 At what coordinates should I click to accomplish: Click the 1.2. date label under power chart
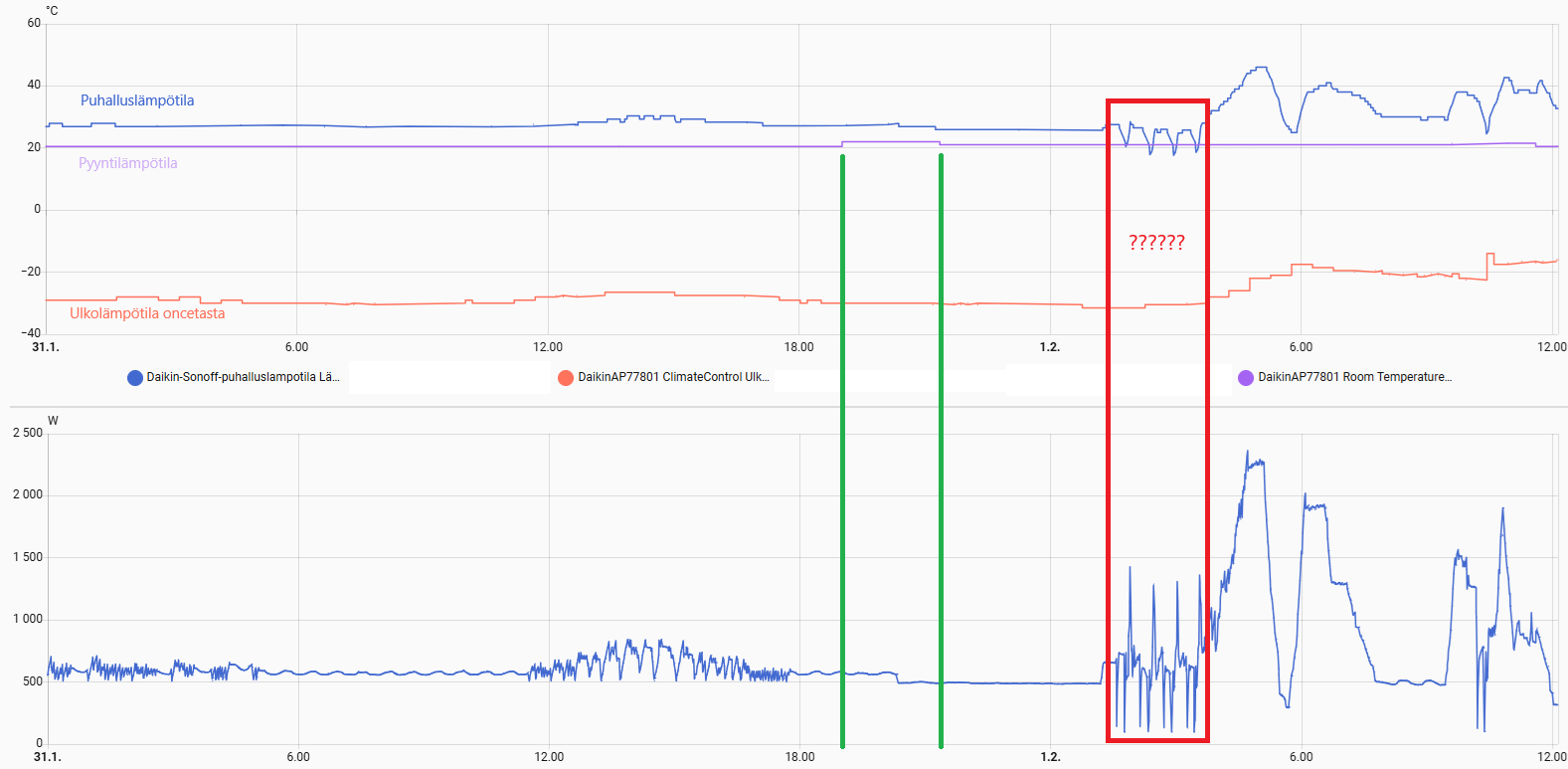point(1050,757)
